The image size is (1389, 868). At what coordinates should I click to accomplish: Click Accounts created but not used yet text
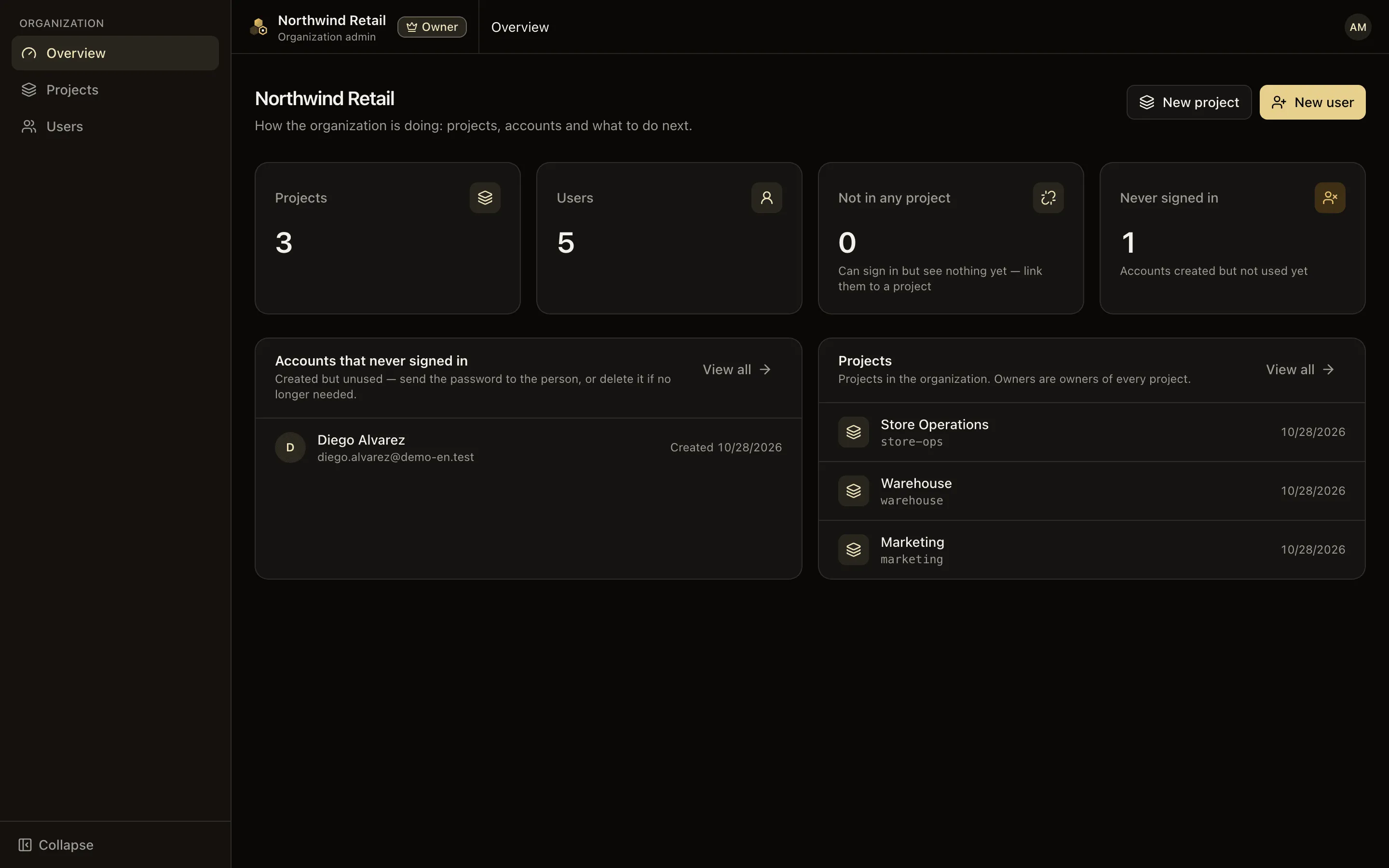(1213, 271)
